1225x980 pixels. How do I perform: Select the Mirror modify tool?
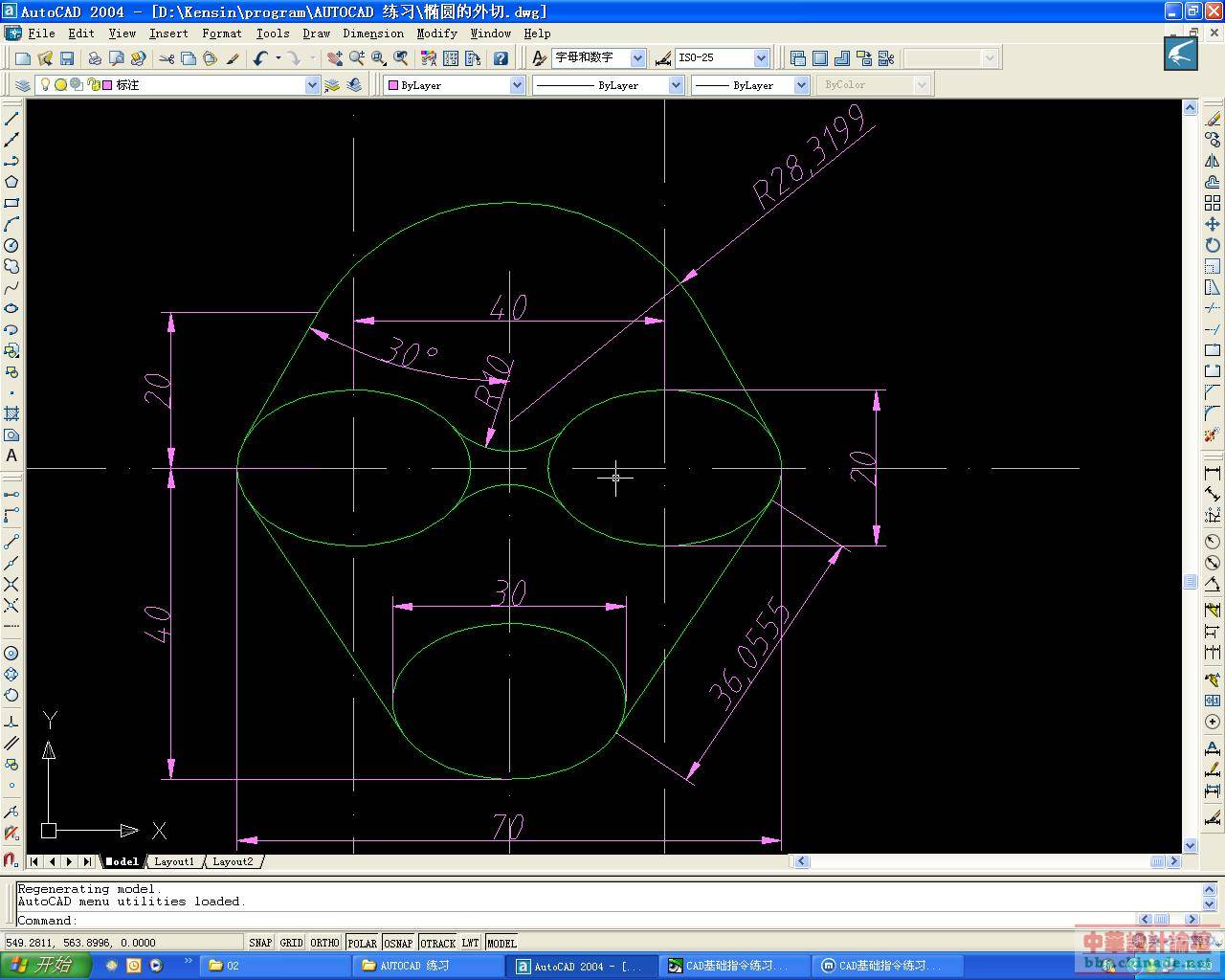(1213, 161)
